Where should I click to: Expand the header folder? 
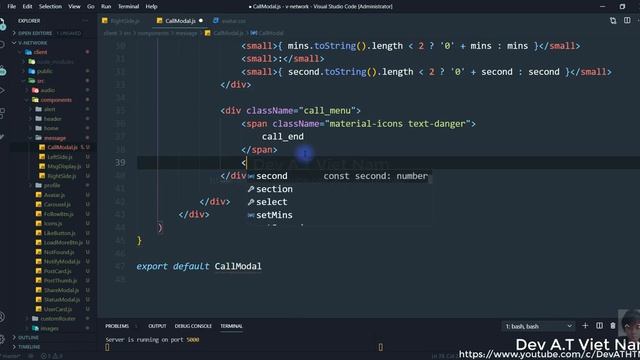[x=53, y=119]
